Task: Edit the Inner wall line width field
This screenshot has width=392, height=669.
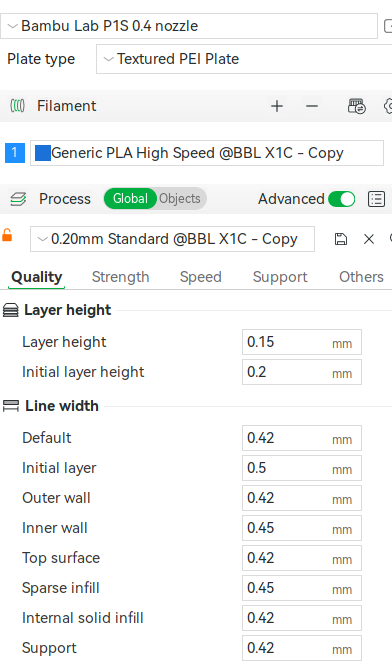Action: point(302,528)
